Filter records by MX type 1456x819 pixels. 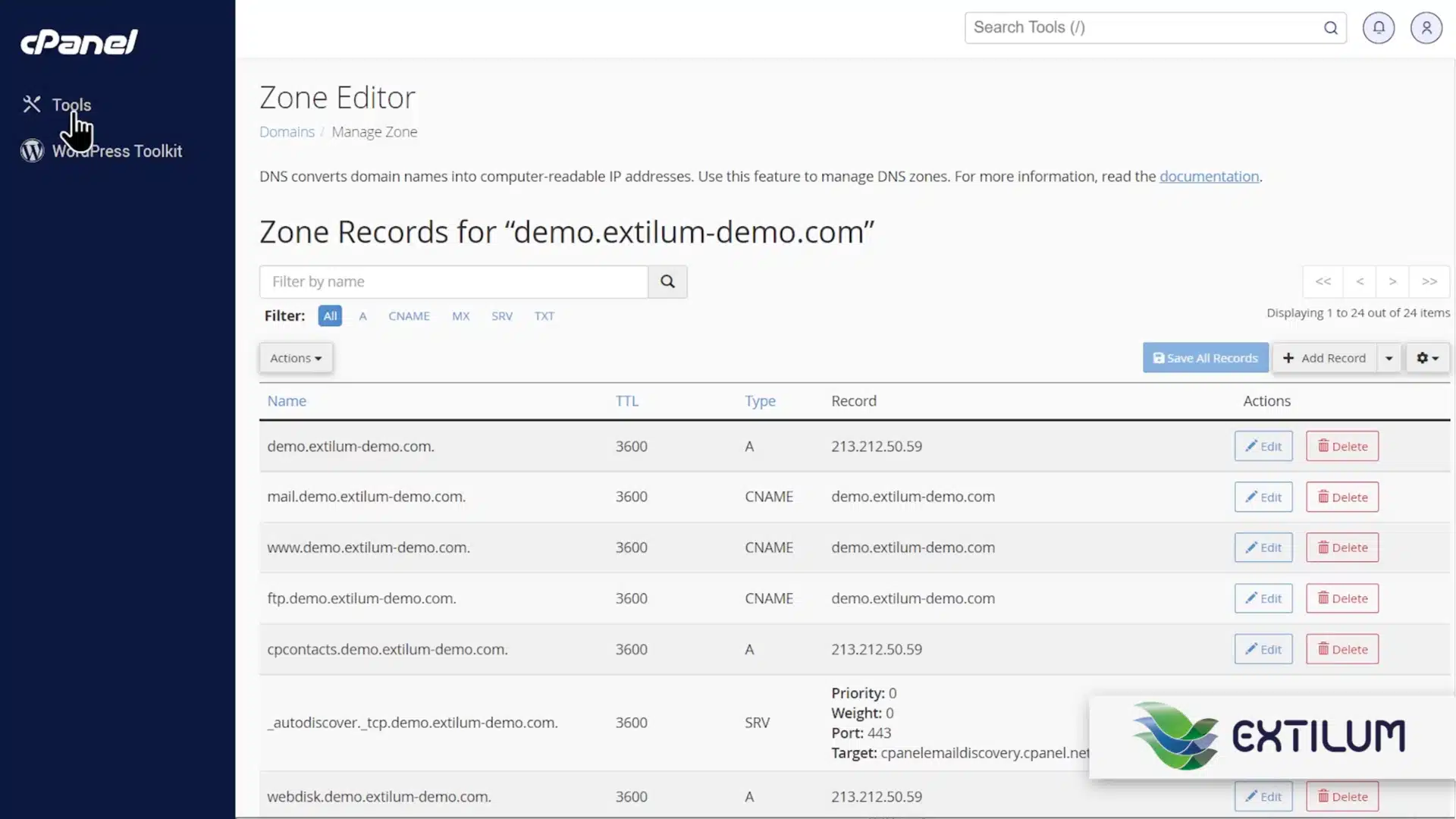(x=461, y=315)
